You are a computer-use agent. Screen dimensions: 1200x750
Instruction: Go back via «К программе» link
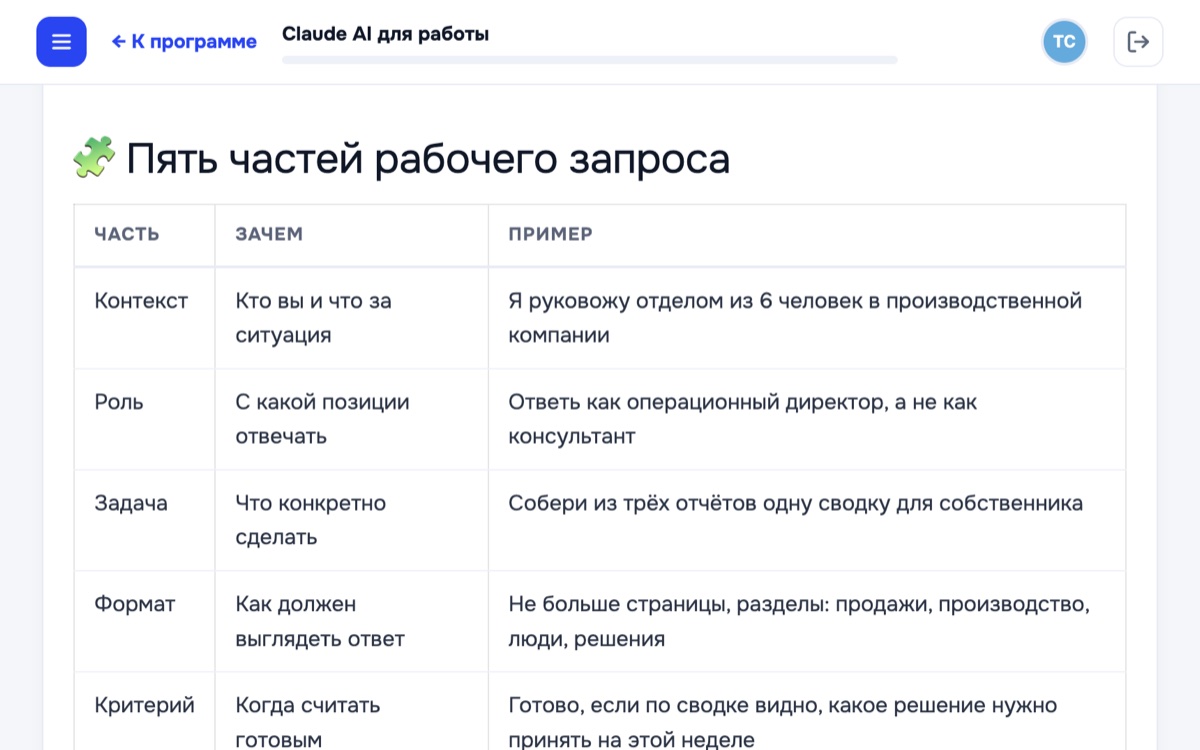[184, 42]
